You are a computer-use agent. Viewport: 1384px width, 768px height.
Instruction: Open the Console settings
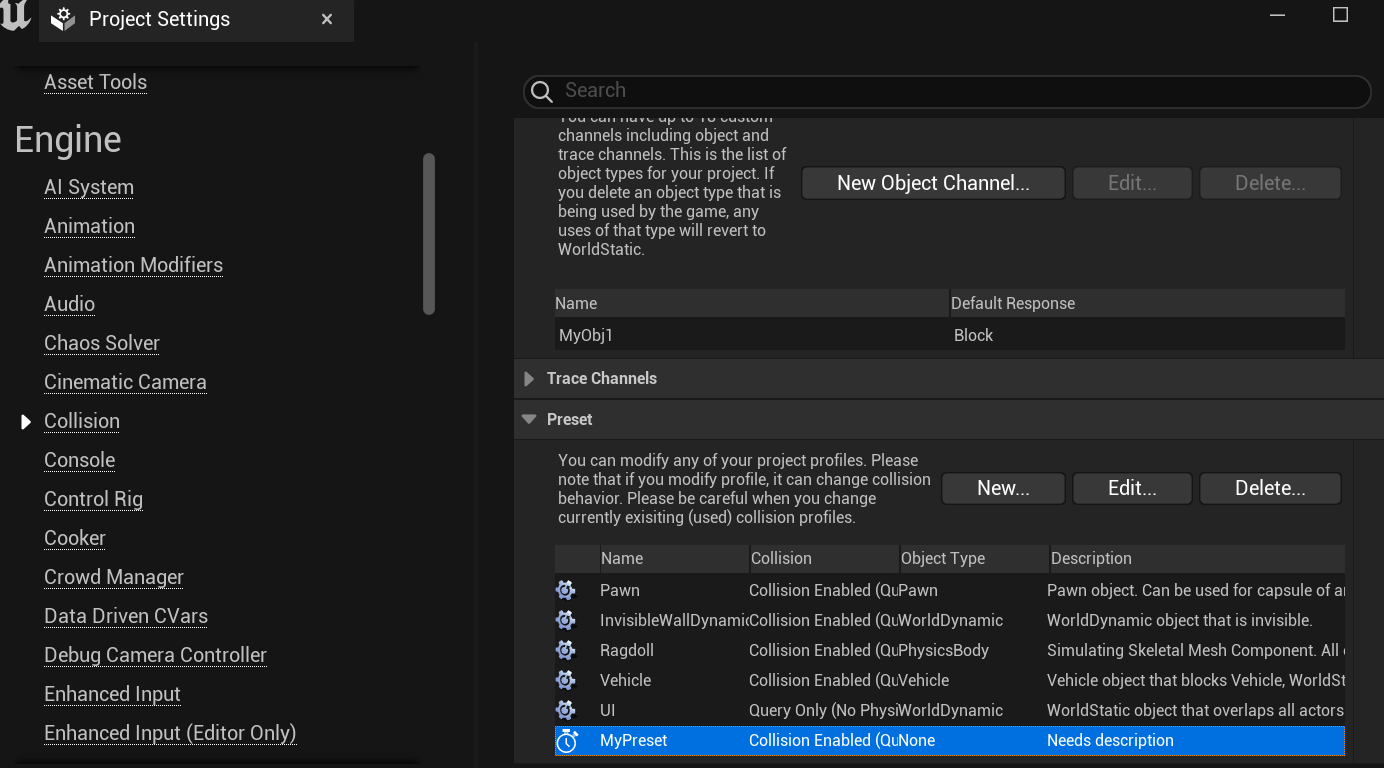[x=79, y=460]
